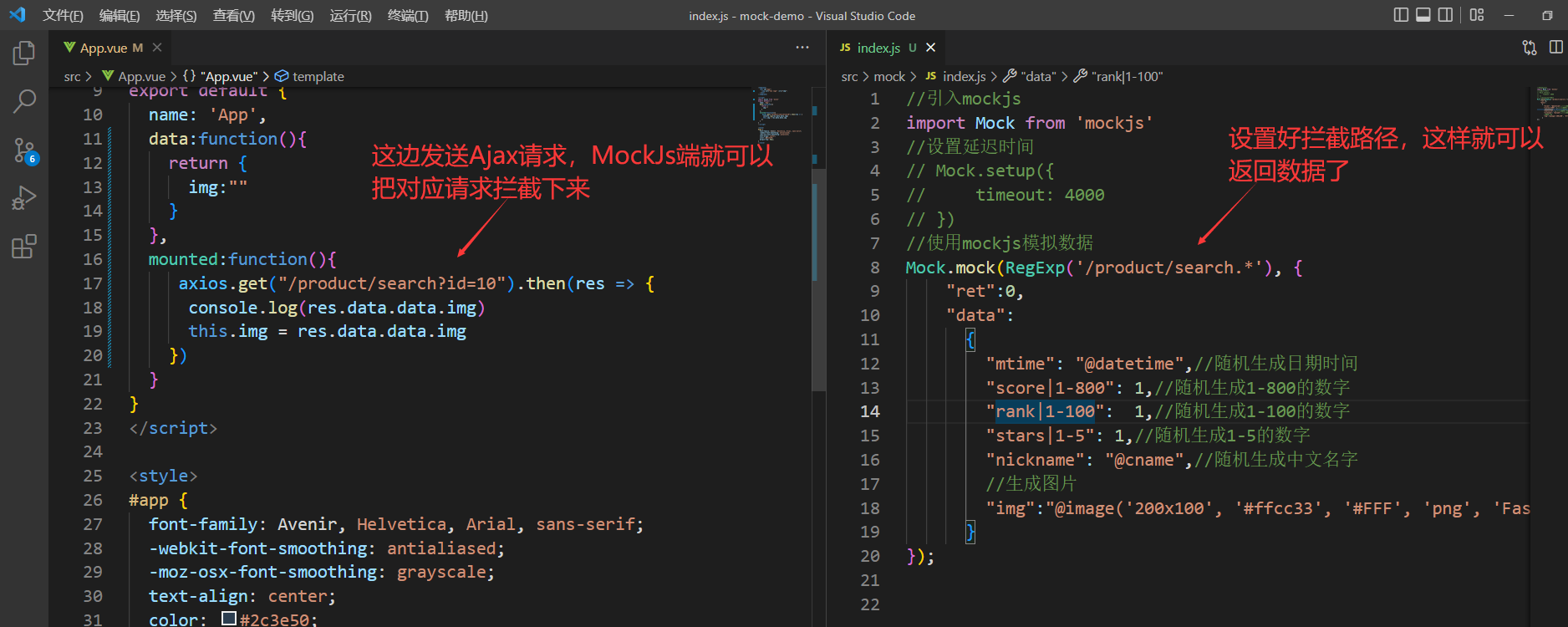Open the 文件(F) menu
1568x627 pixels.
(63, 16)
